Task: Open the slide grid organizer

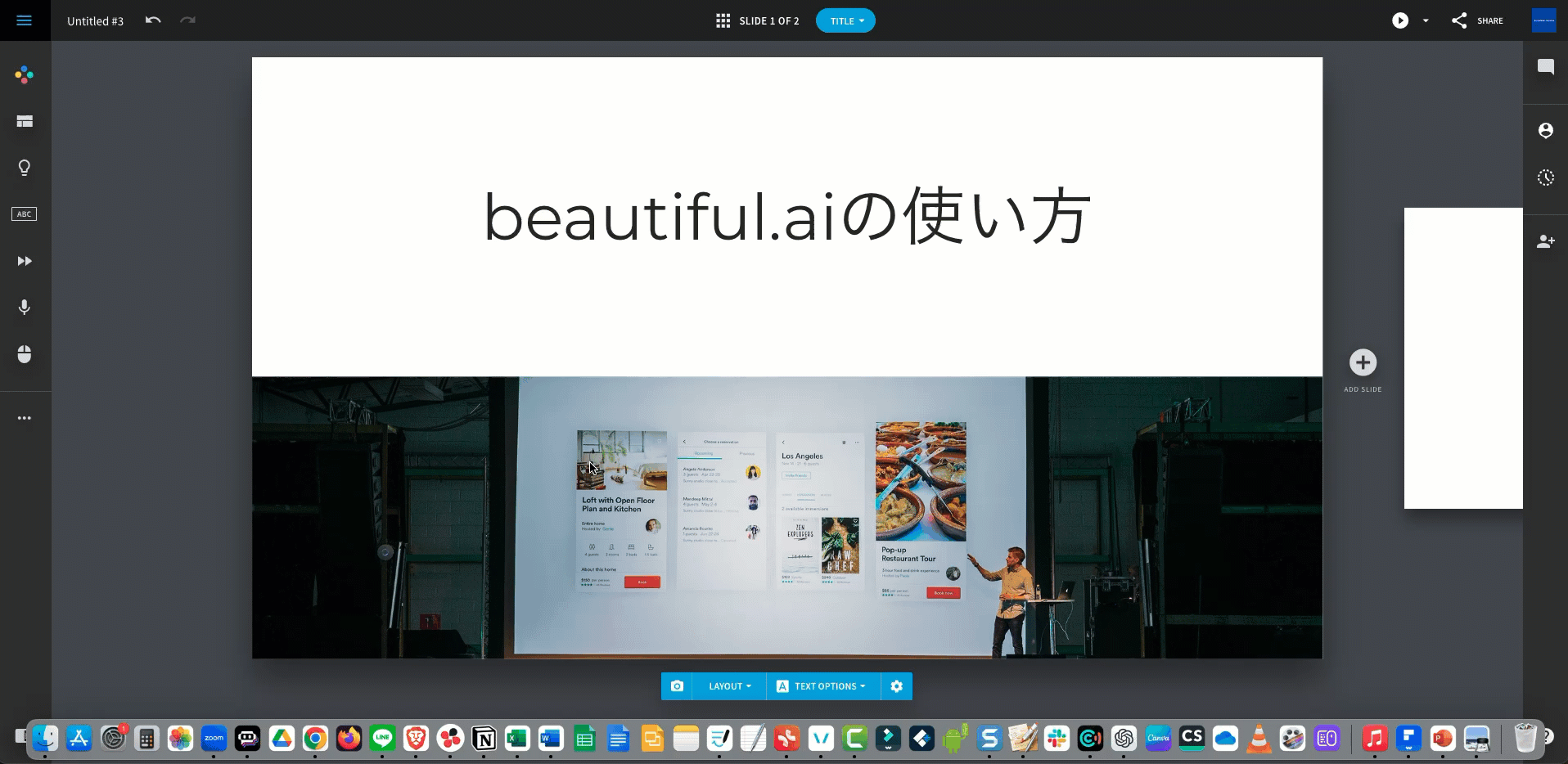Action: click(x=723, y=20)
